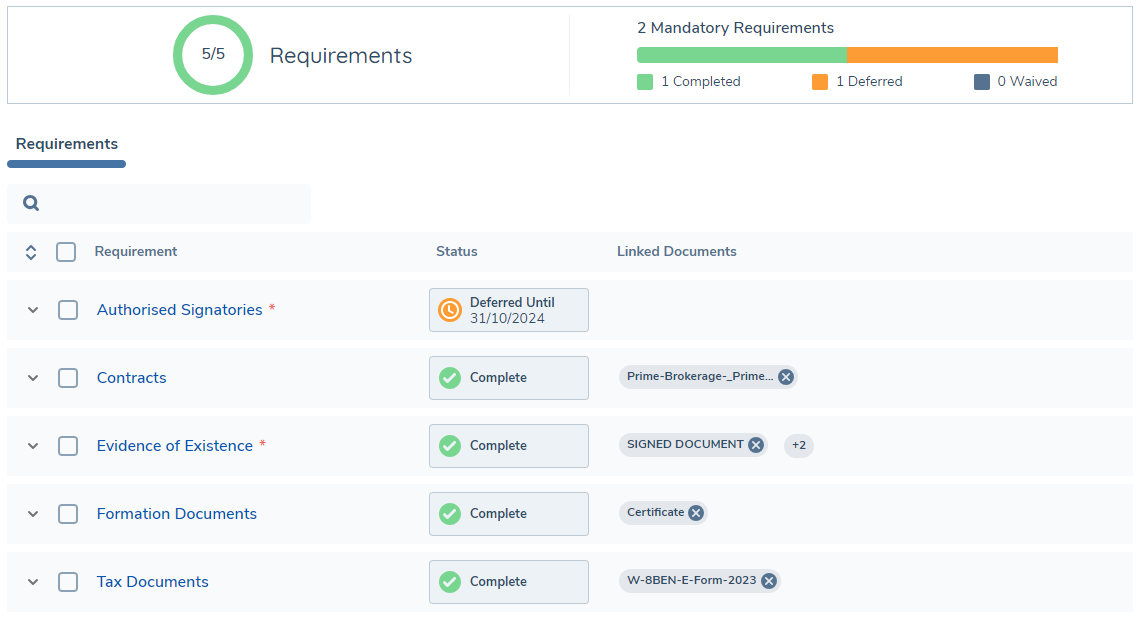This screenshot has width=1141, height=637.
Task: Open the Contracts requirement link
Action: point(131,378)
